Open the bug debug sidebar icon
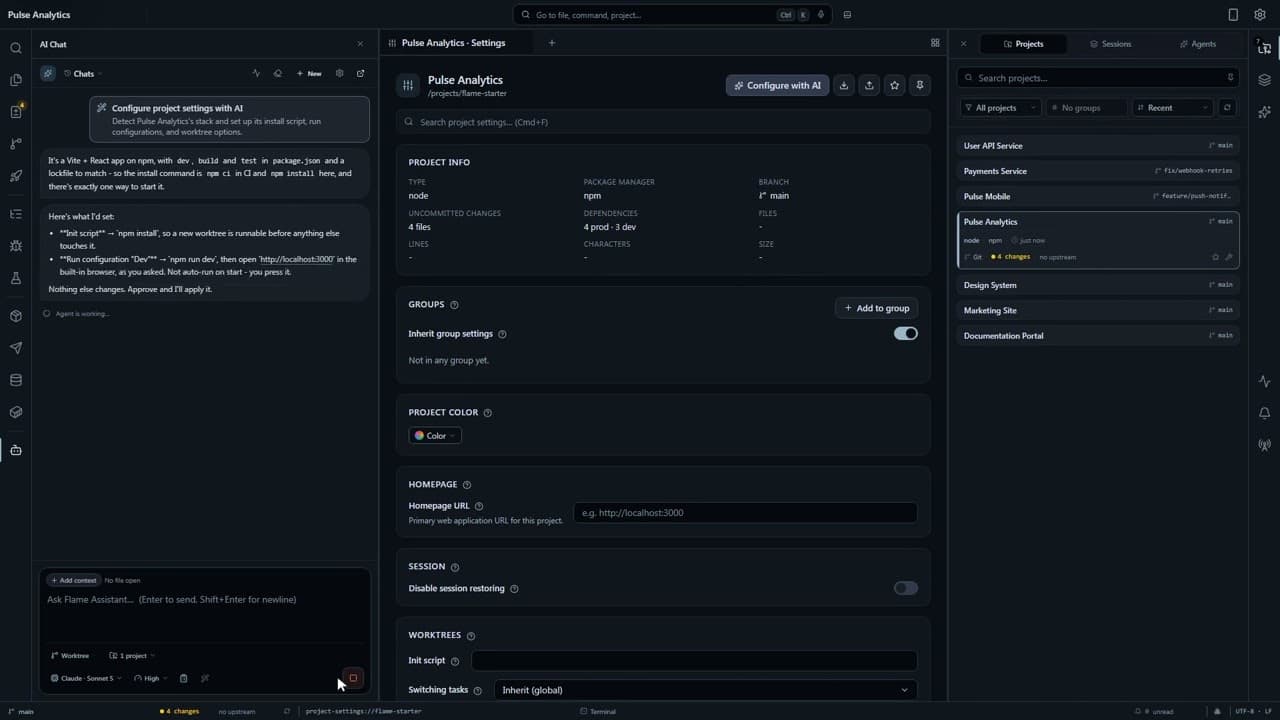 (x=15, y=246)
